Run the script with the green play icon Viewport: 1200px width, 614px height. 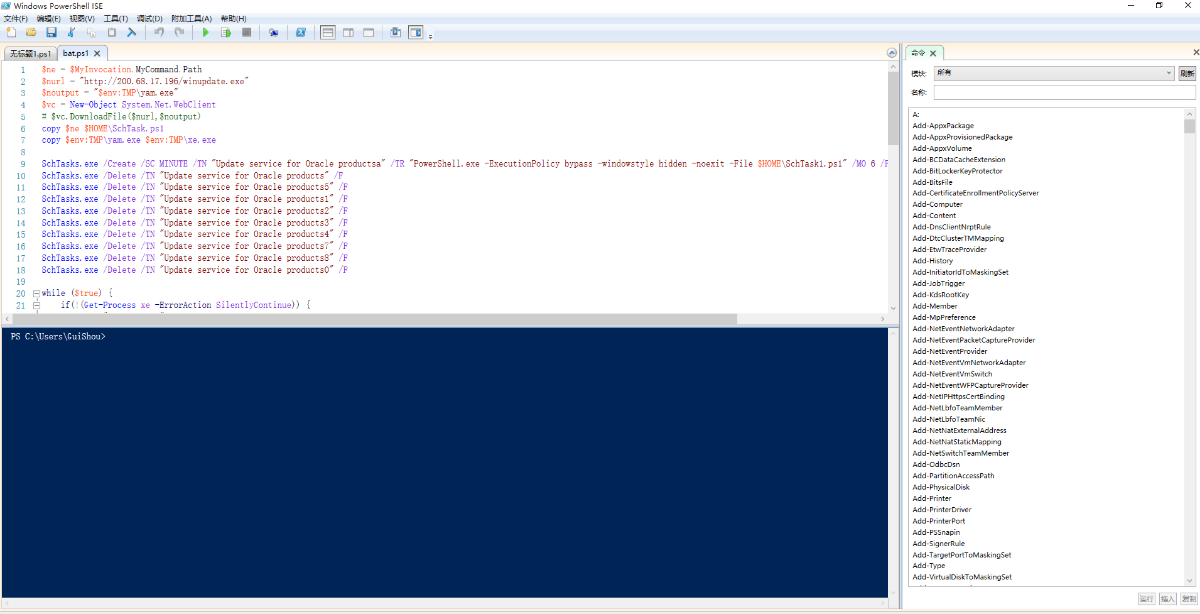205,33
